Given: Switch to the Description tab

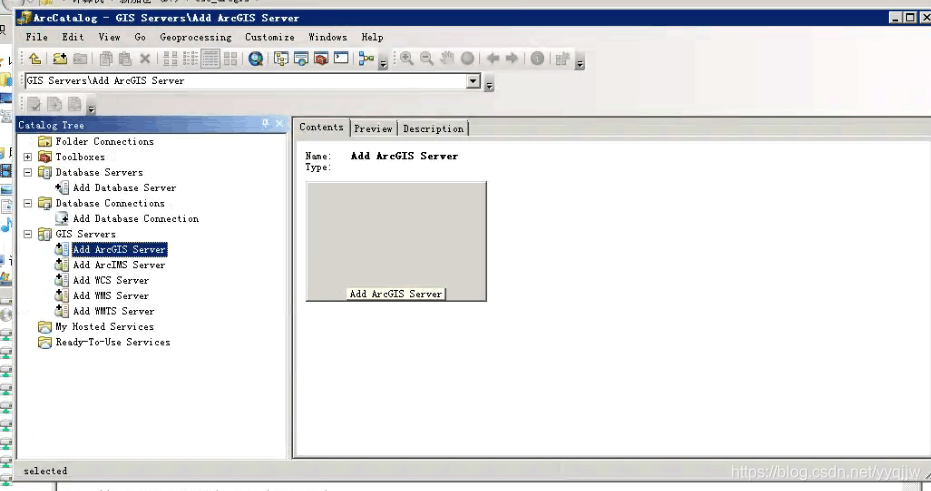Looking at the screenshot, I should pos(433,128).
